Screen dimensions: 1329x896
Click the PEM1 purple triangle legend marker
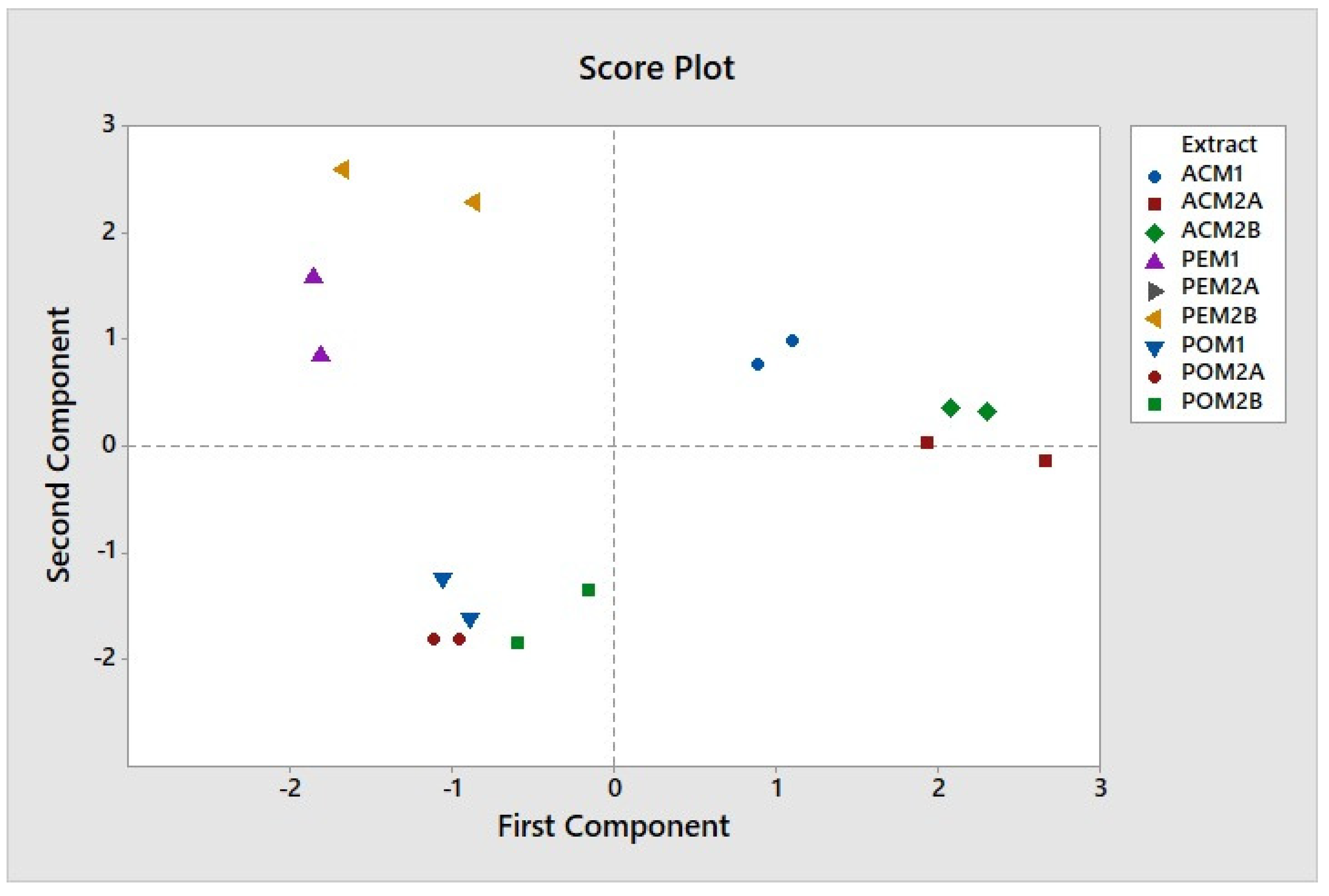tap(1154, 261)
